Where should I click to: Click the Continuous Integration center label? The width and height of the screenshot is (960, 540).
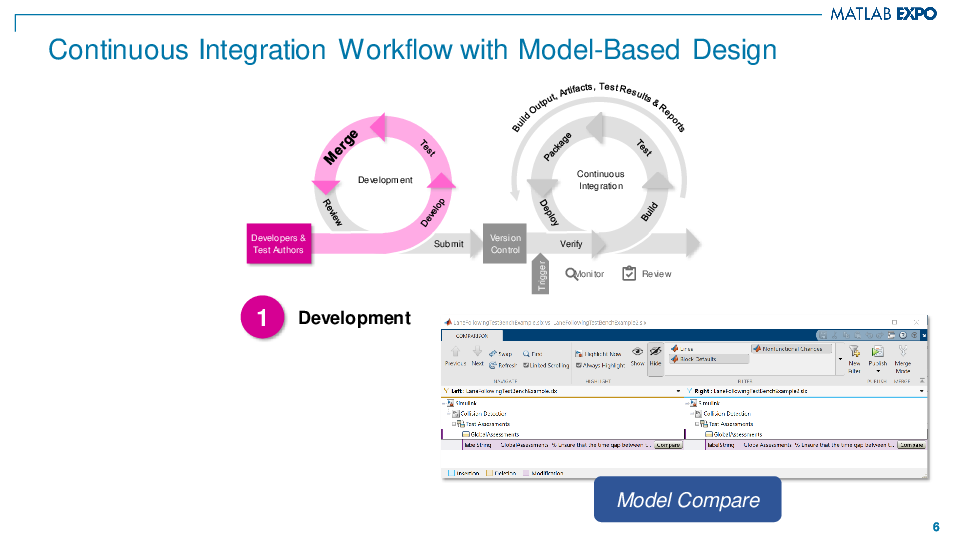point(601,180)
